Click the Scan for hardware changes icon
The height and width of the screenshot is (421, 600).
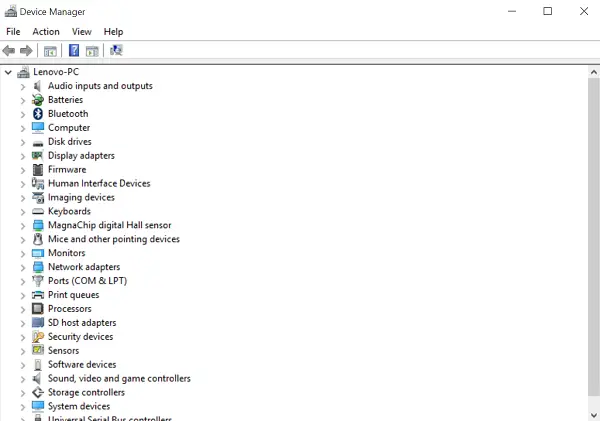coord(116,50)
